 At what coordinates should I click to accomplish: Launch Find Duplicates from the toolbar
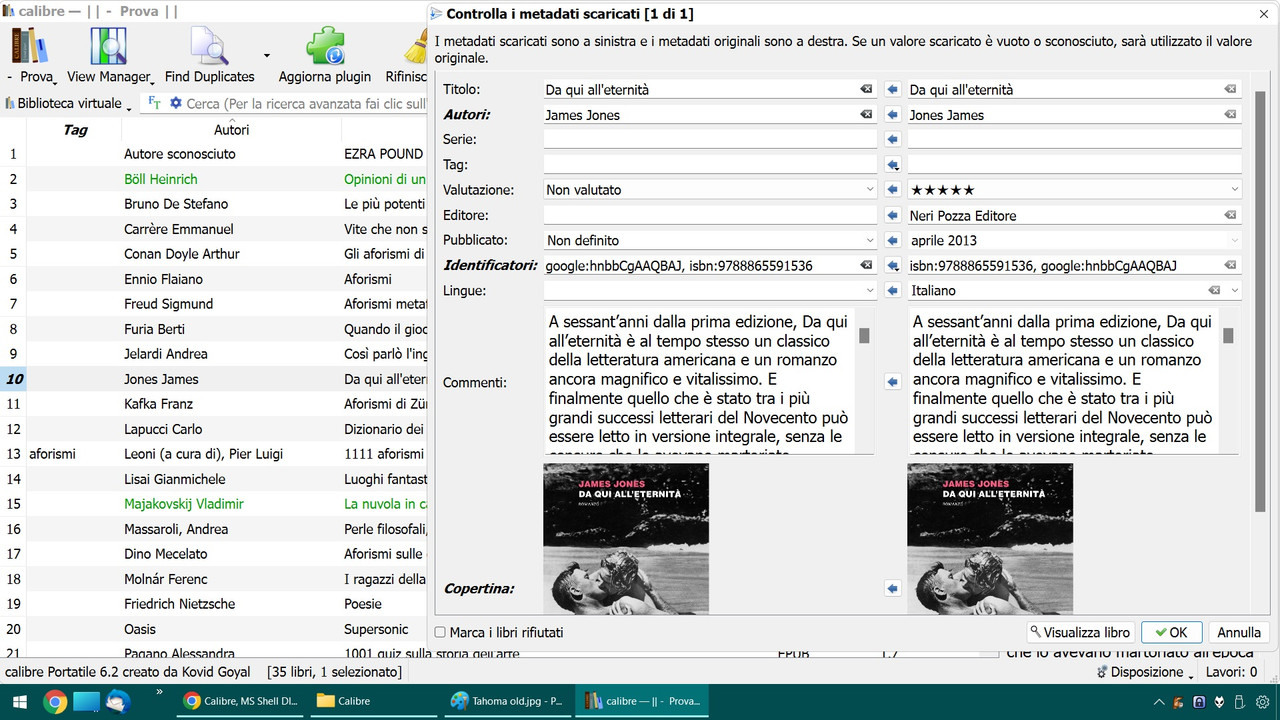(x=210, y=47)
